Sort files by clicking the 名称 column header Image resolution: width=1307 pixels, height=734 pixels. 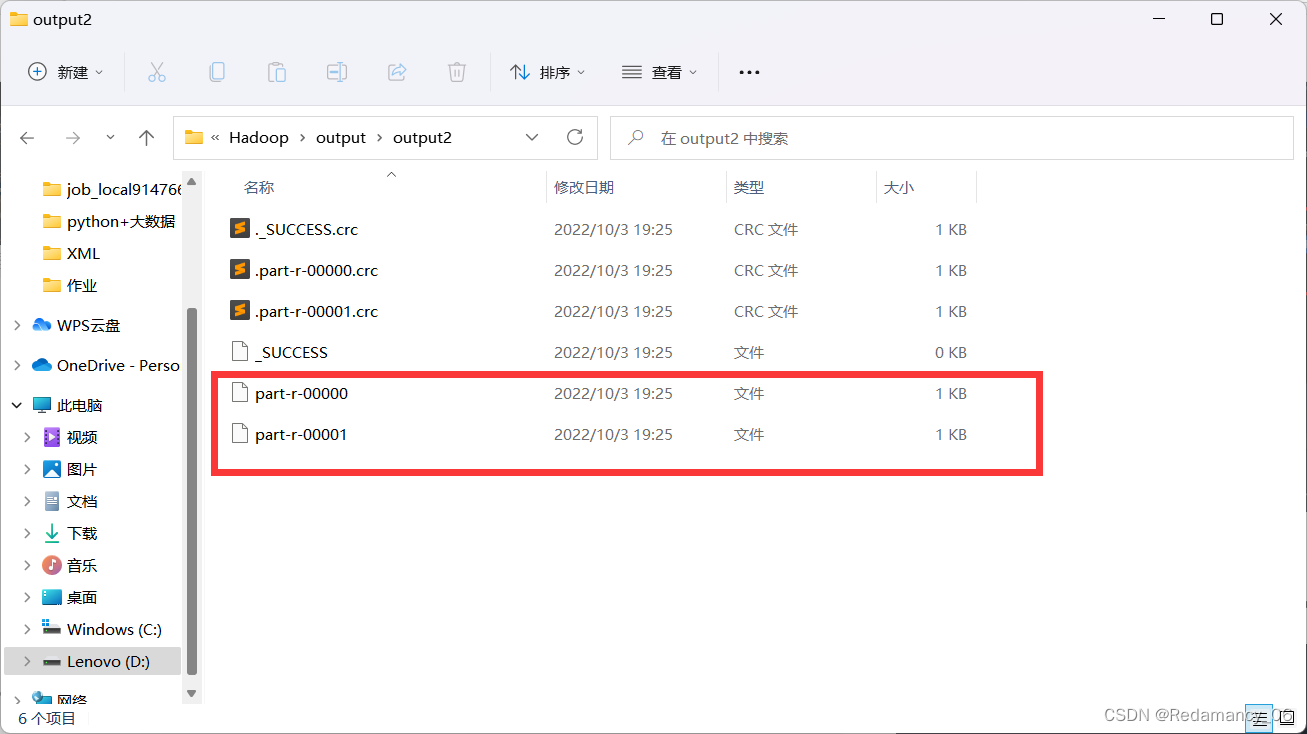[x=258, y=187]
